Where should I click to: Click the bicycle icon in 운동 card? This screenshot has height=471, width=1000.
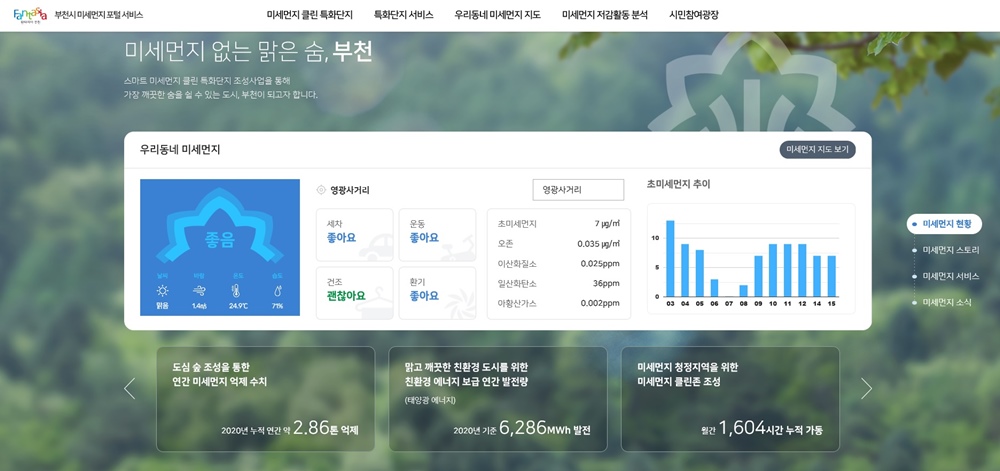click(x=458, y=249)
